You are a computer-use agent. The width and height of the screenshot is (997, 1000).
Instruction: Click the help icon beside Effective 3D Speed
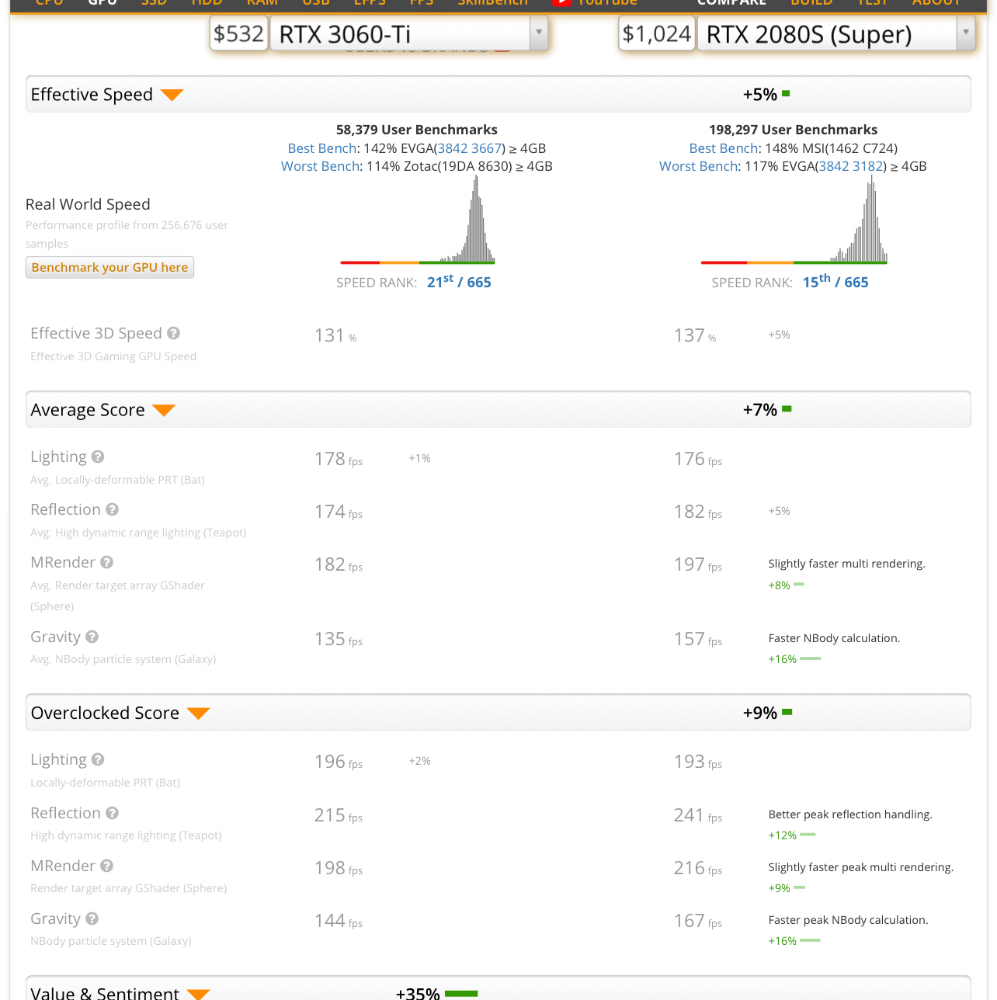click(173, 334)
